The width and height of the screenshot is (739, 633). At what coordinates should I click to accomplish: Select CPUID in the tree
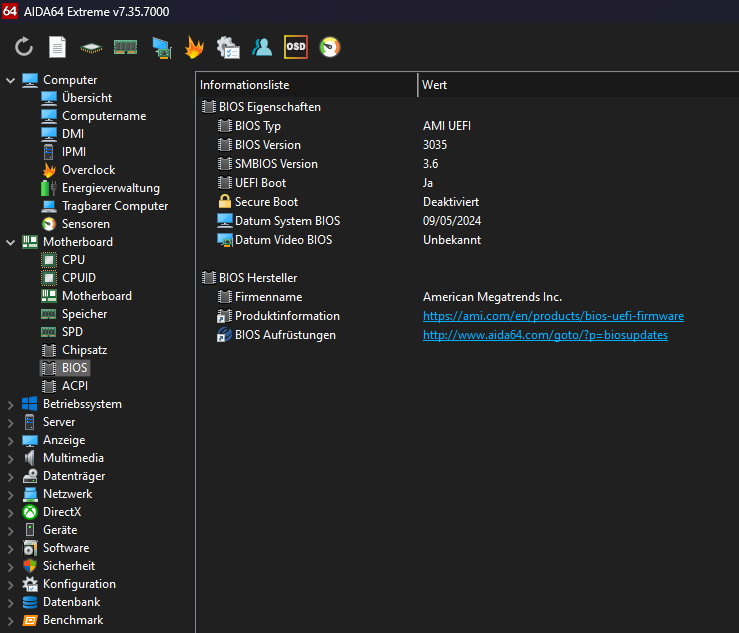tap(79, 278)
